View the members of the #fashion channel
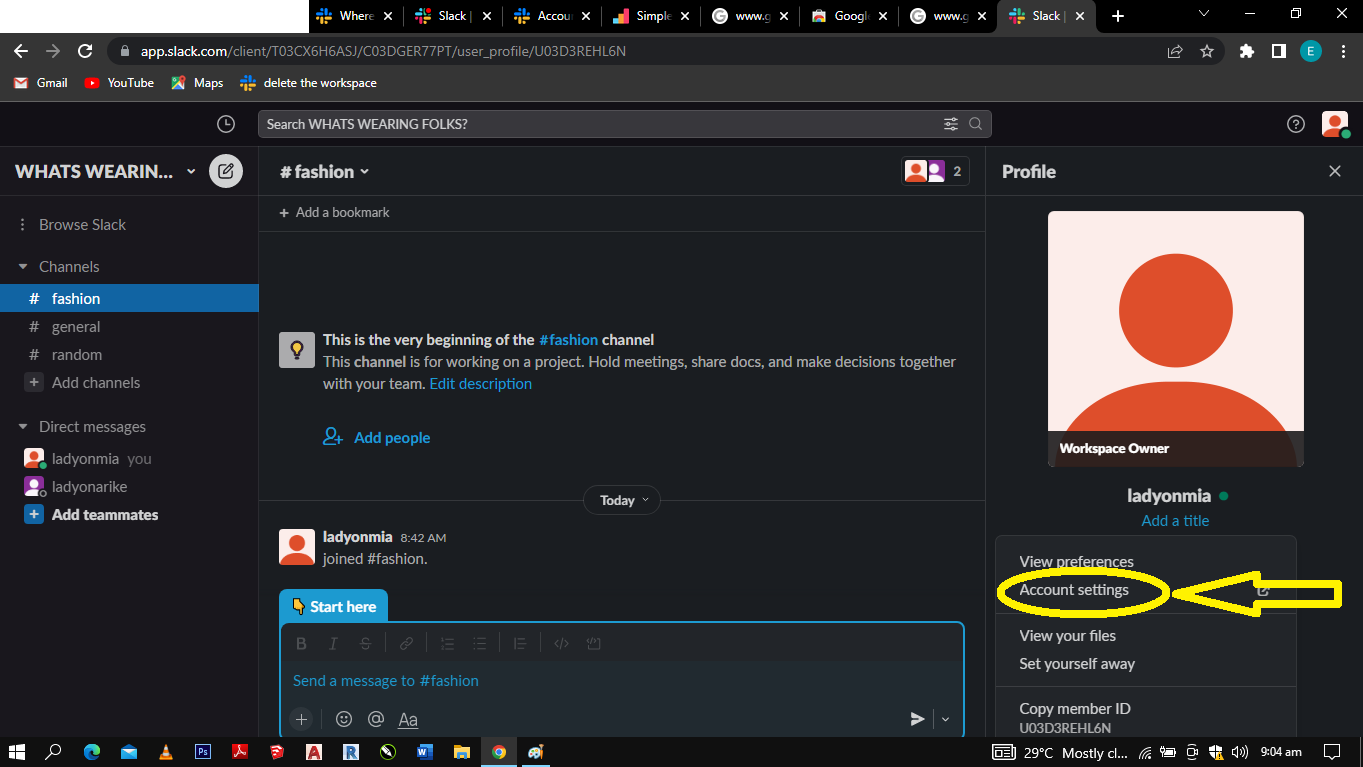Viewport: 1363px width, 767px height. (x=935, y=171)
